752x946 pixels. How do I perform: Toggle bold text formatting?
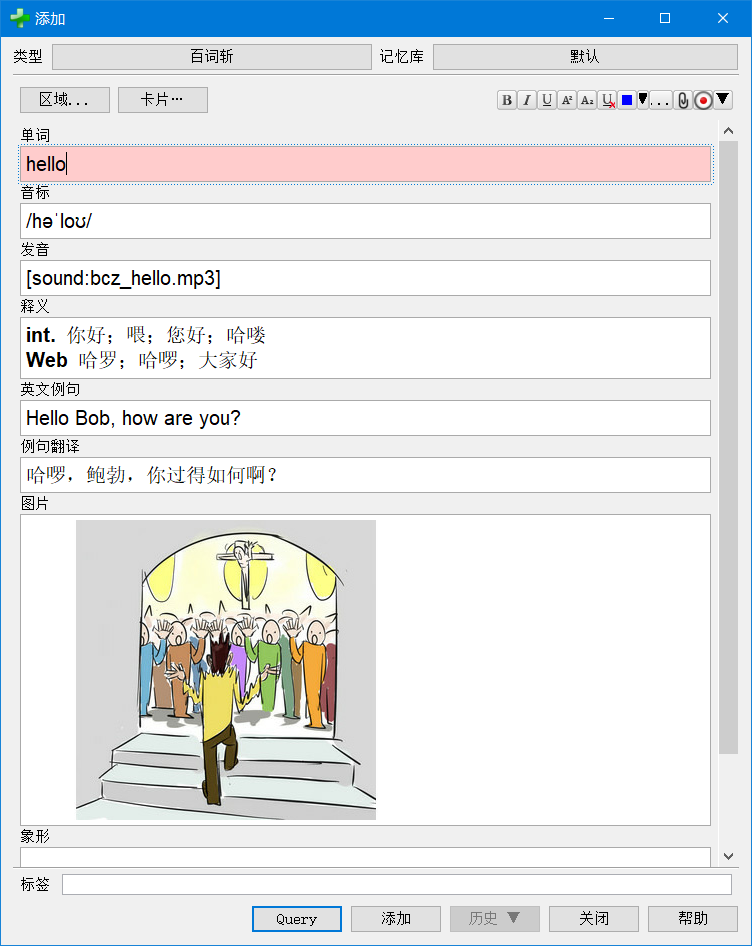(x=507, y=100)
